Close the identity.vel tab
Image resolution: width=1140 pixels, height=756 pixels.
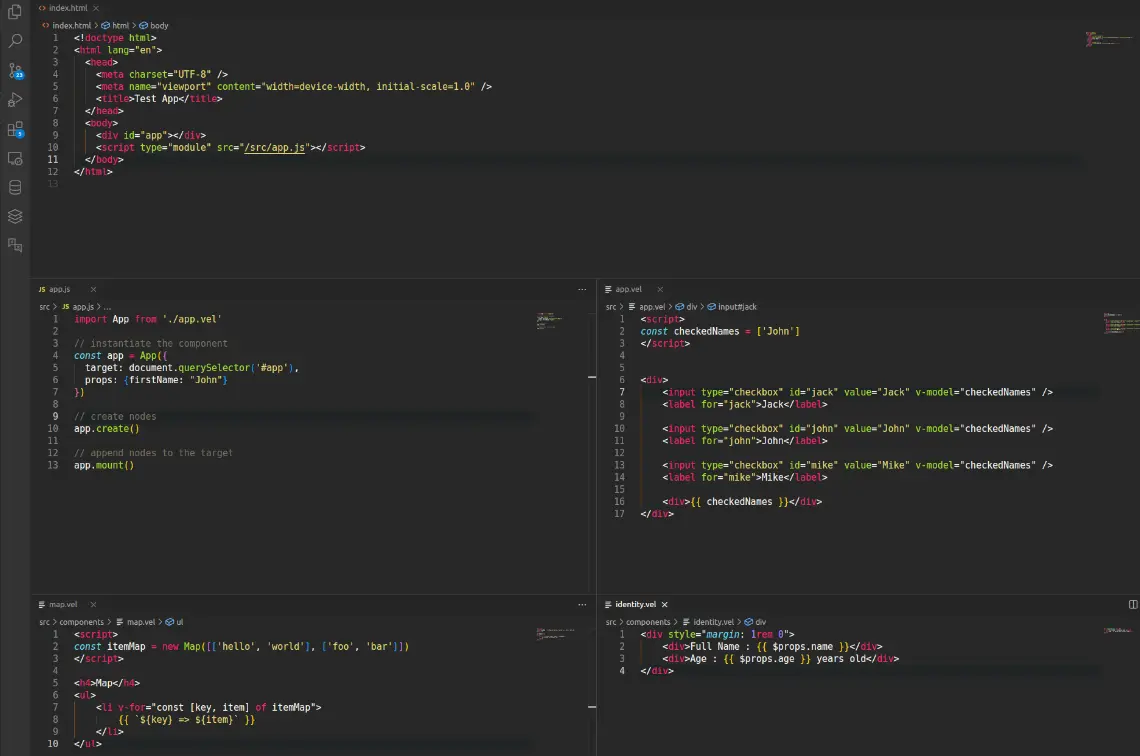[665, 604]
